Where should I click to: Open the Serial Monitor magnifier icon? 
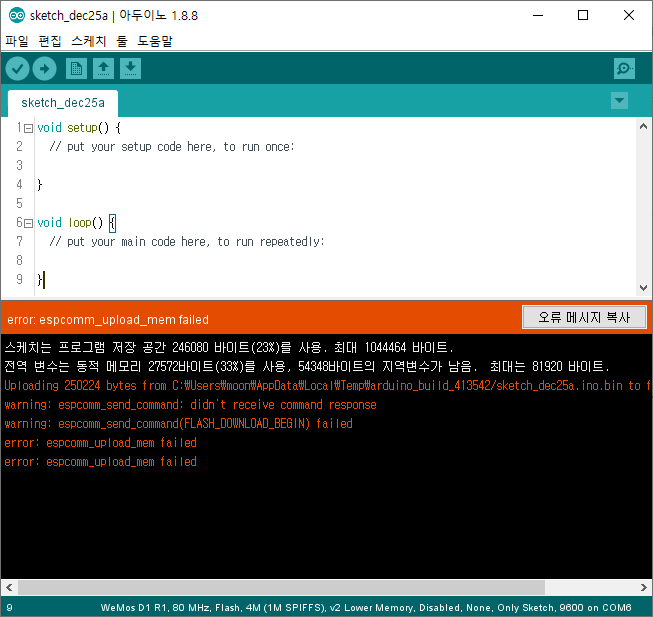click(624, 69)
